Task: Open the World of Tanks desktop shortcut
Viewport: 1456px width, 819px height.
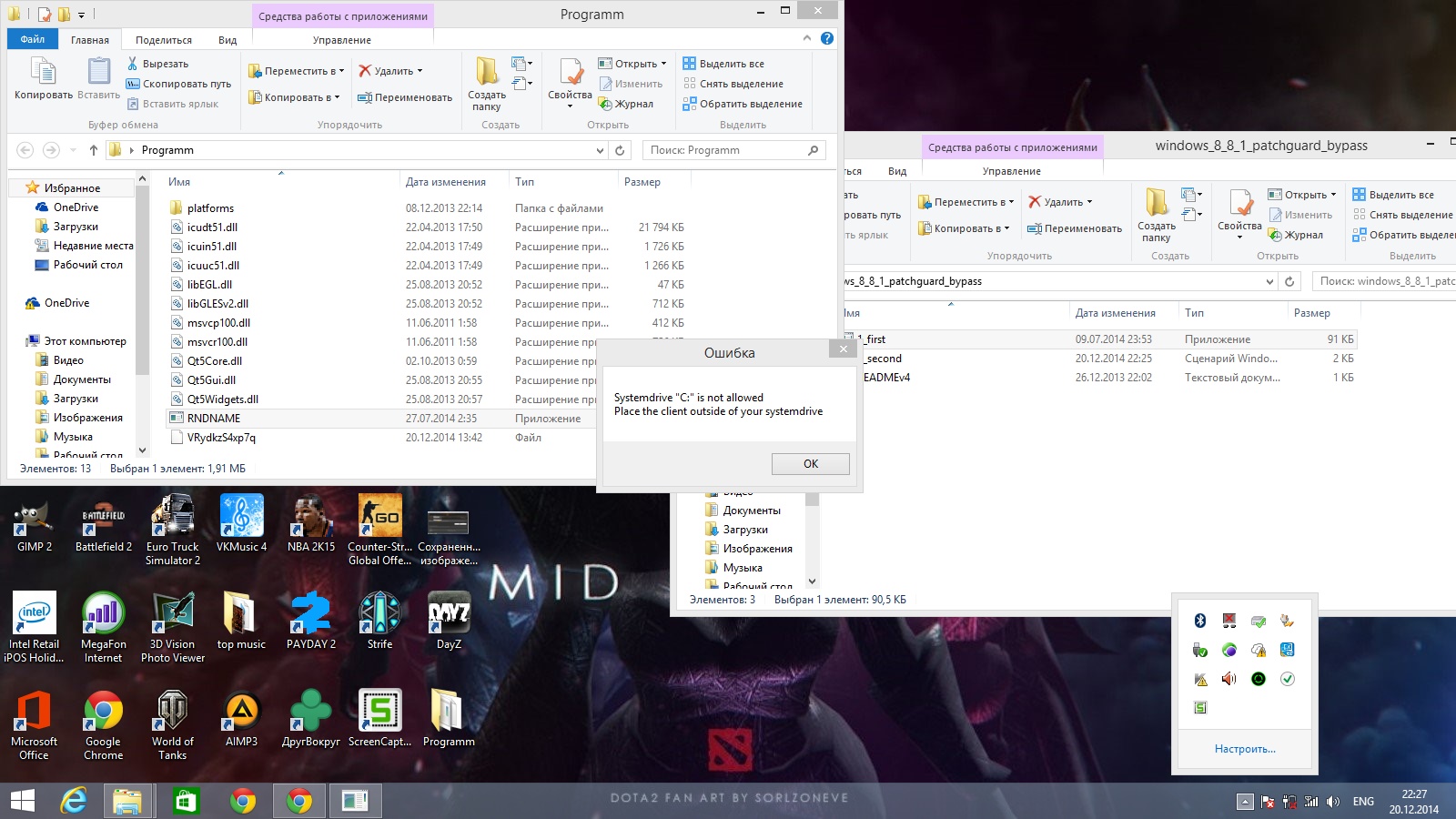Action: coord(173,725)
